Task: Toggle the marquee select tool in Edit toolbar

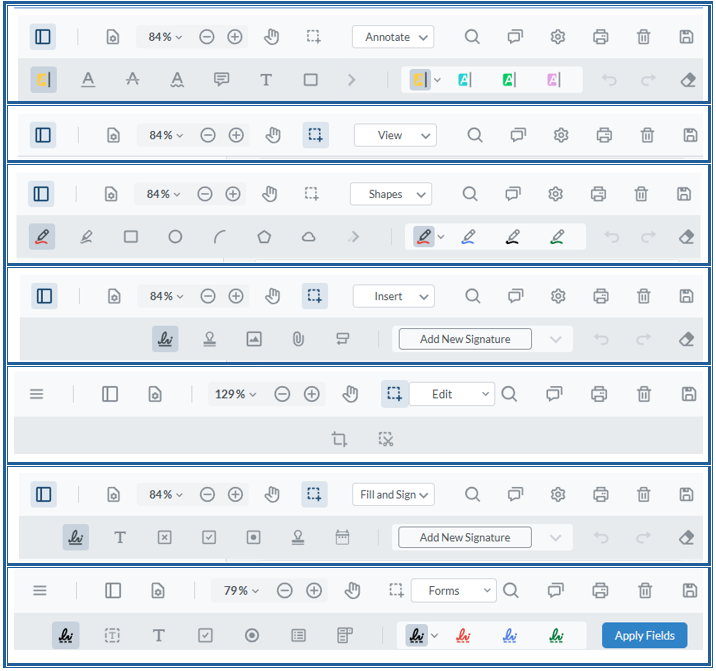Action: (395, 394)
